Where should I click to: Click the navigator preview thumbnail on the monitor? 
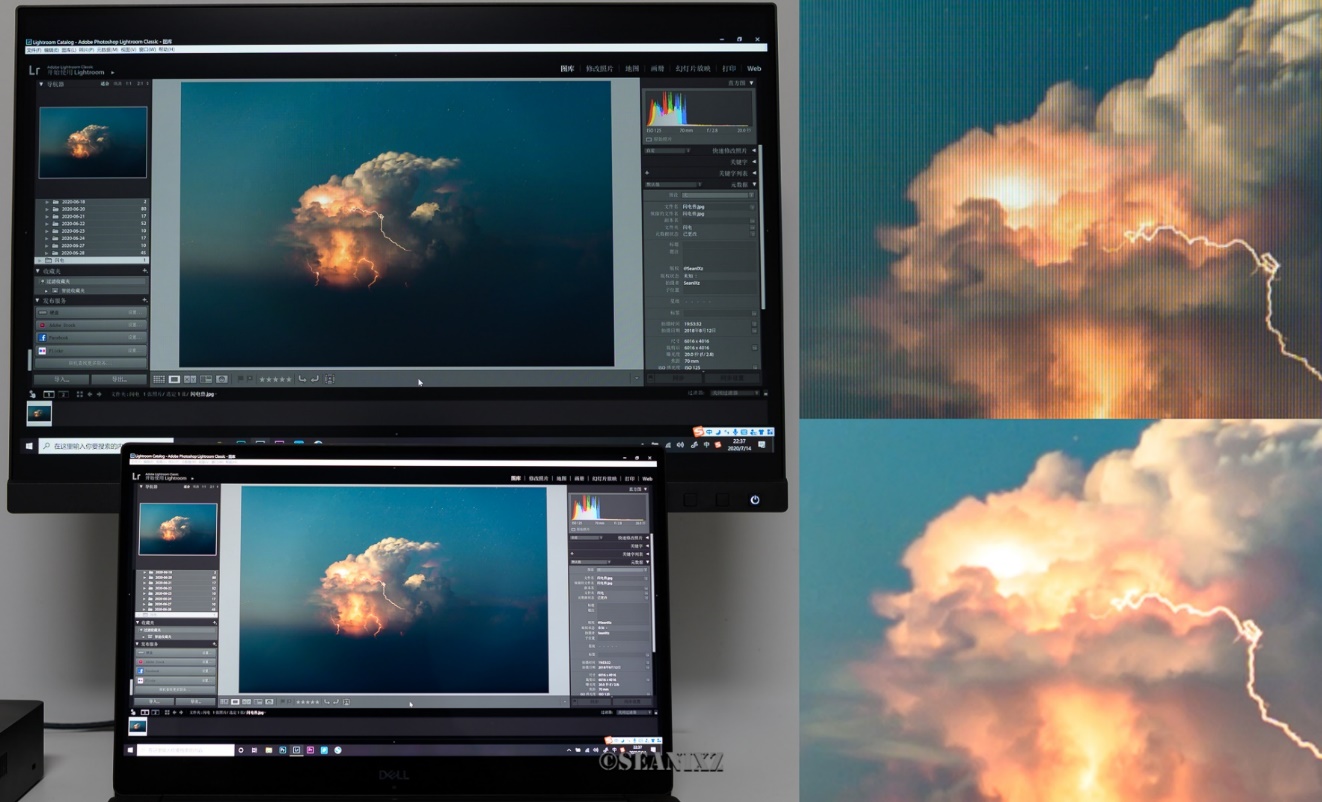click(93, 142)
